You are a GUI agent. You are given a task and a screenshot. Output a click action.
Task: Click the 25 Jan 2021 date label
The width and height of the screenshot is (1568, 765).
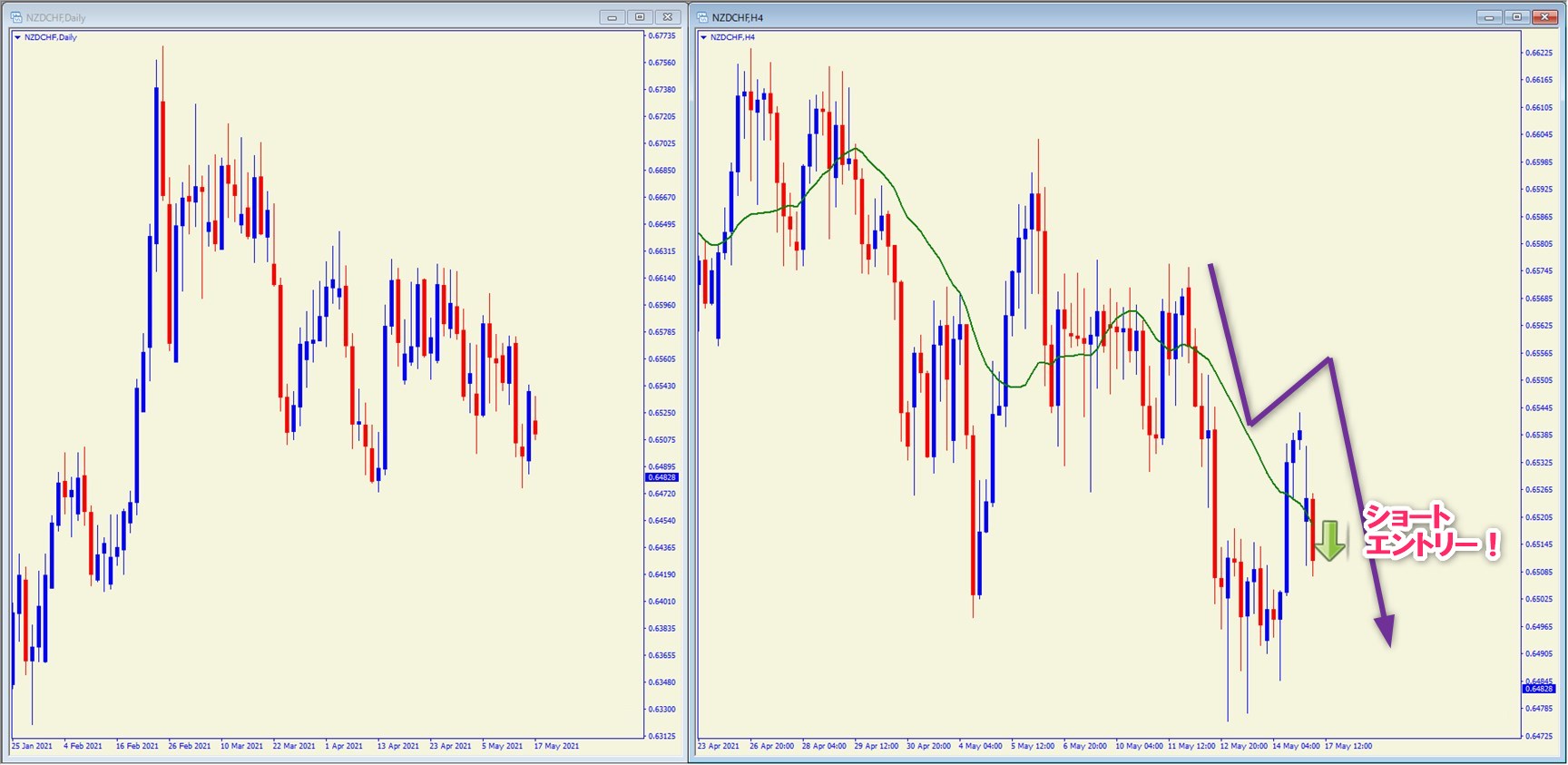32,746
